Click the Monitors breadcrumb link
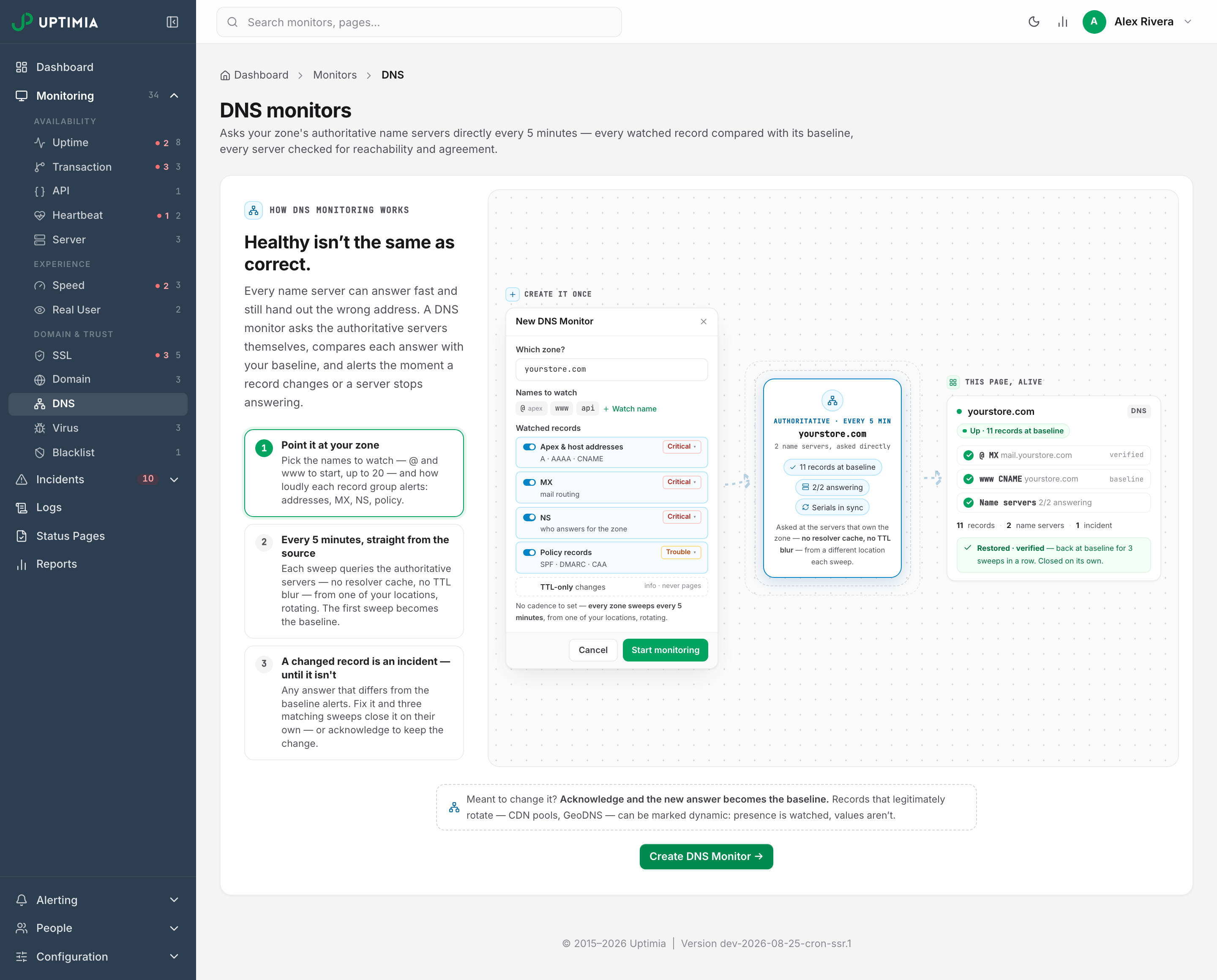1217x980 pixels. (x=335, y=75)
